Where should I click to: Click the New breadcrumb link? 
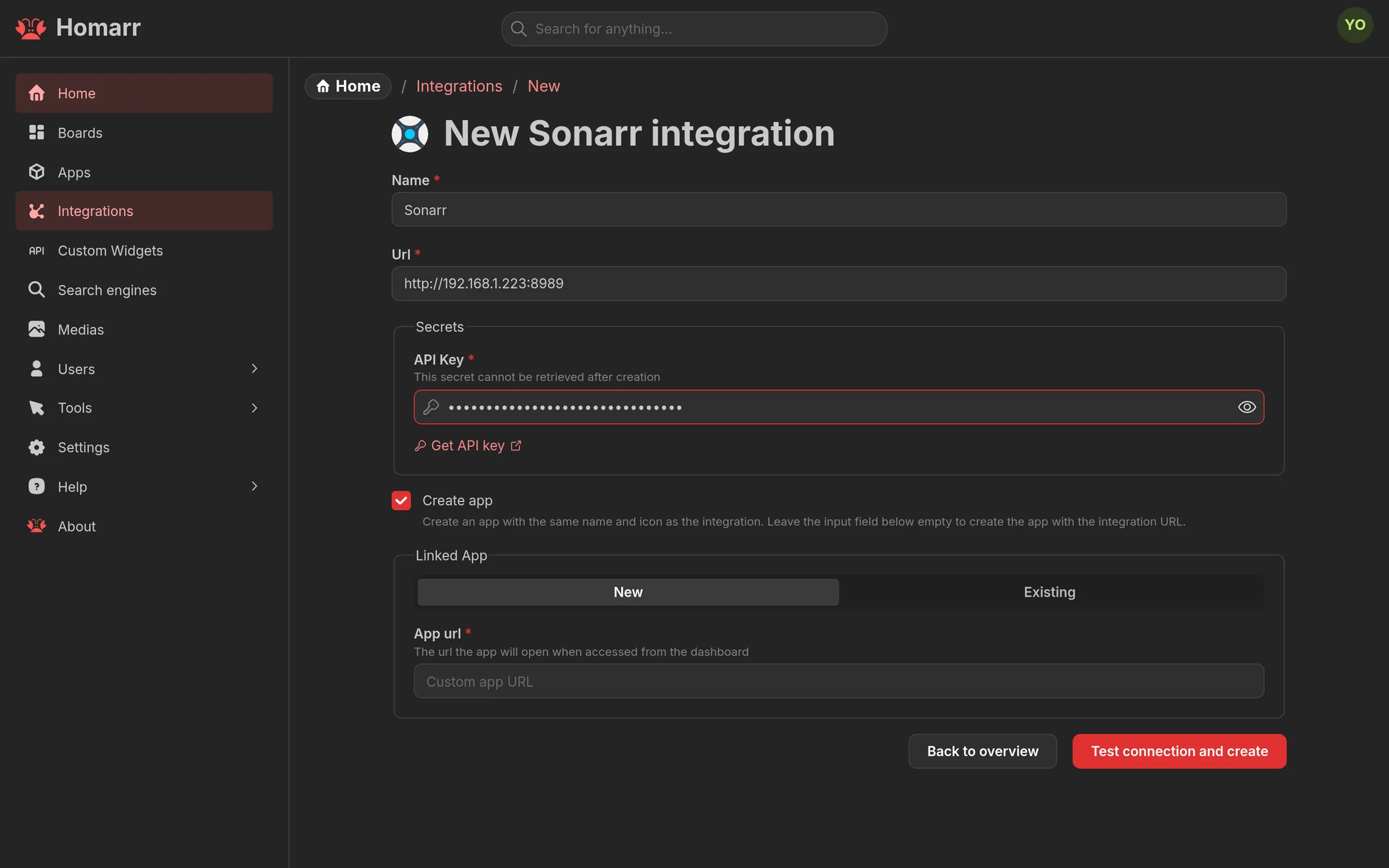click(544, 86)
